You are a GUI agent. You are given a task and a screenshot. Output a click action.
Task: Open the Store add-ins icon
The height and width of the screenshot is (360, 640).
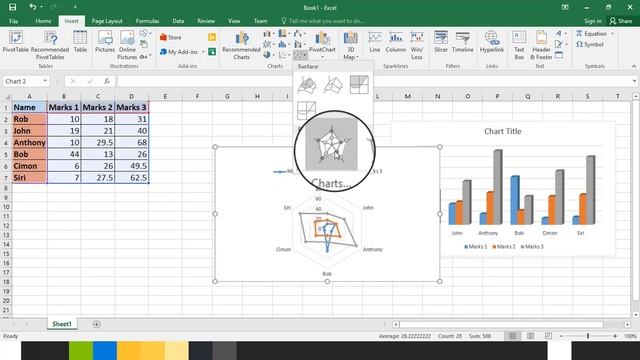171,37
